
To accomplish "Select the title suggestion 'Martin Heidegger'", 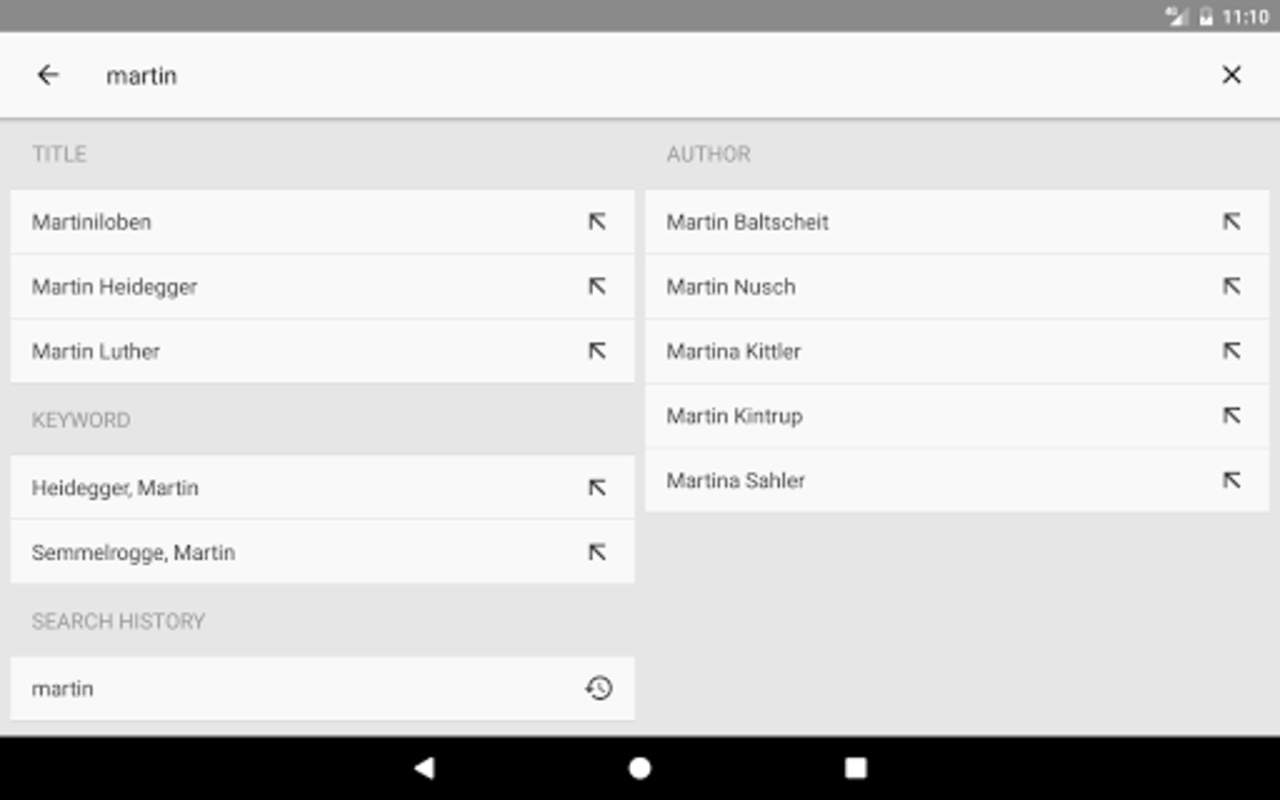I will 322,286.
